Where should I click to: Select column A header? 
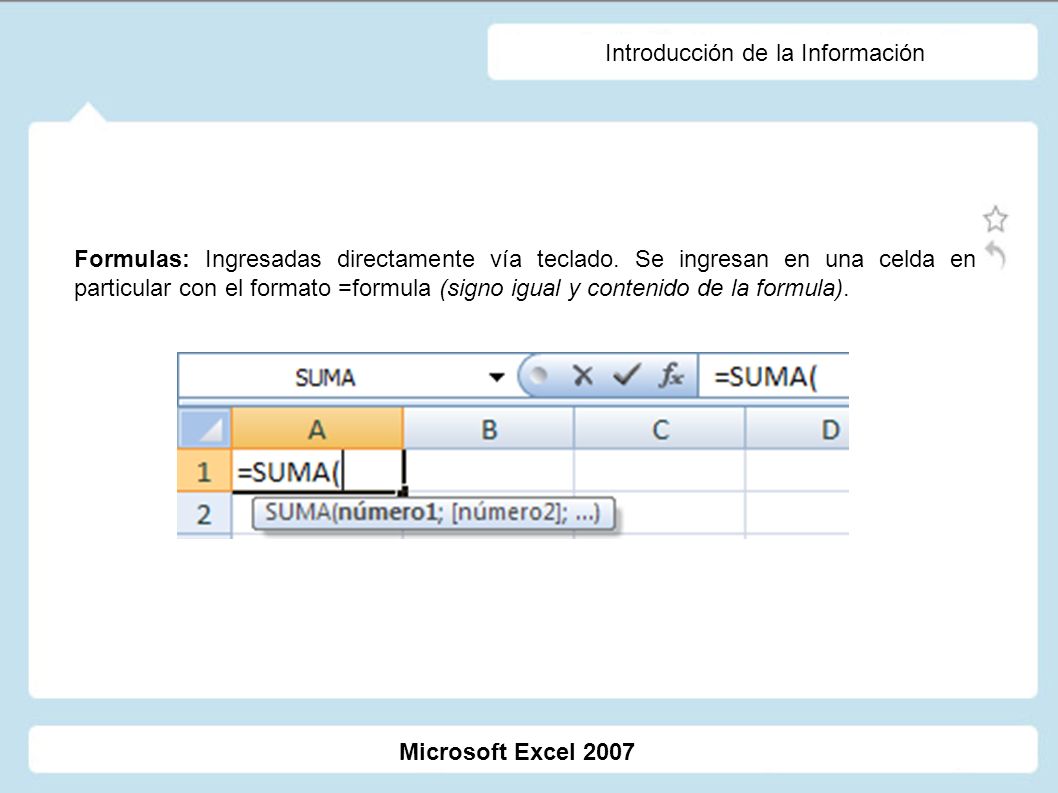coord(317,429)
